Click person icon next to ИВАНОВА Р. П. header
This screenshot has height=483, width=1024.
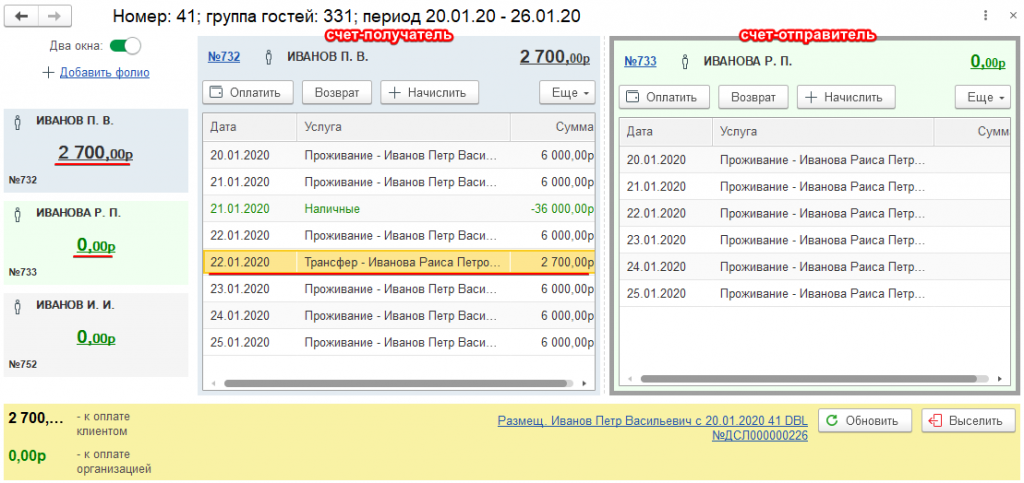click(685, 61)
